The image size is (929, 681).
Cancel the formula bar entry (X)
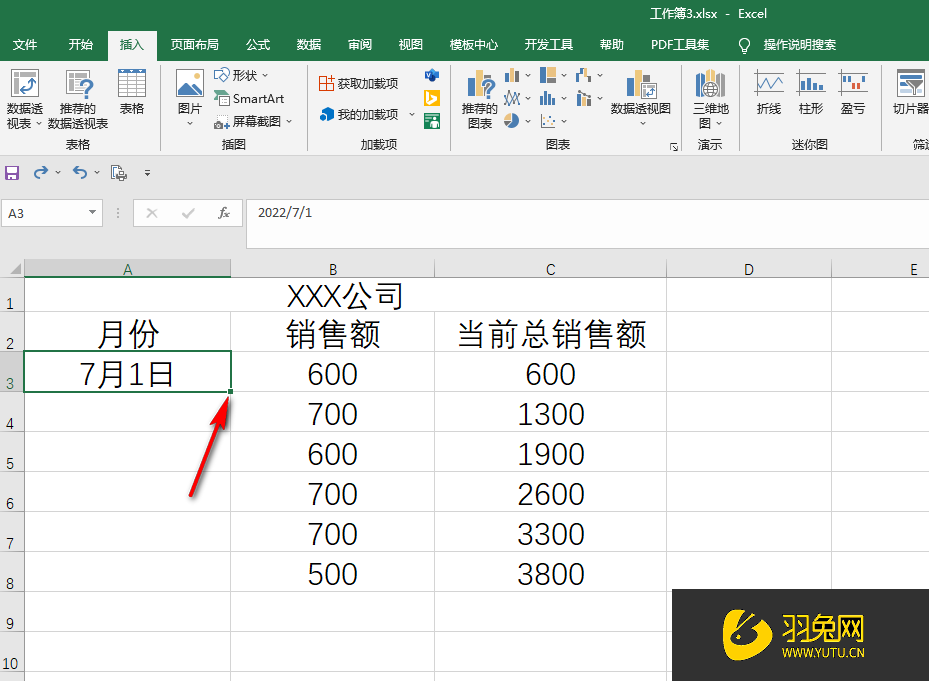(x=152, y=213)
